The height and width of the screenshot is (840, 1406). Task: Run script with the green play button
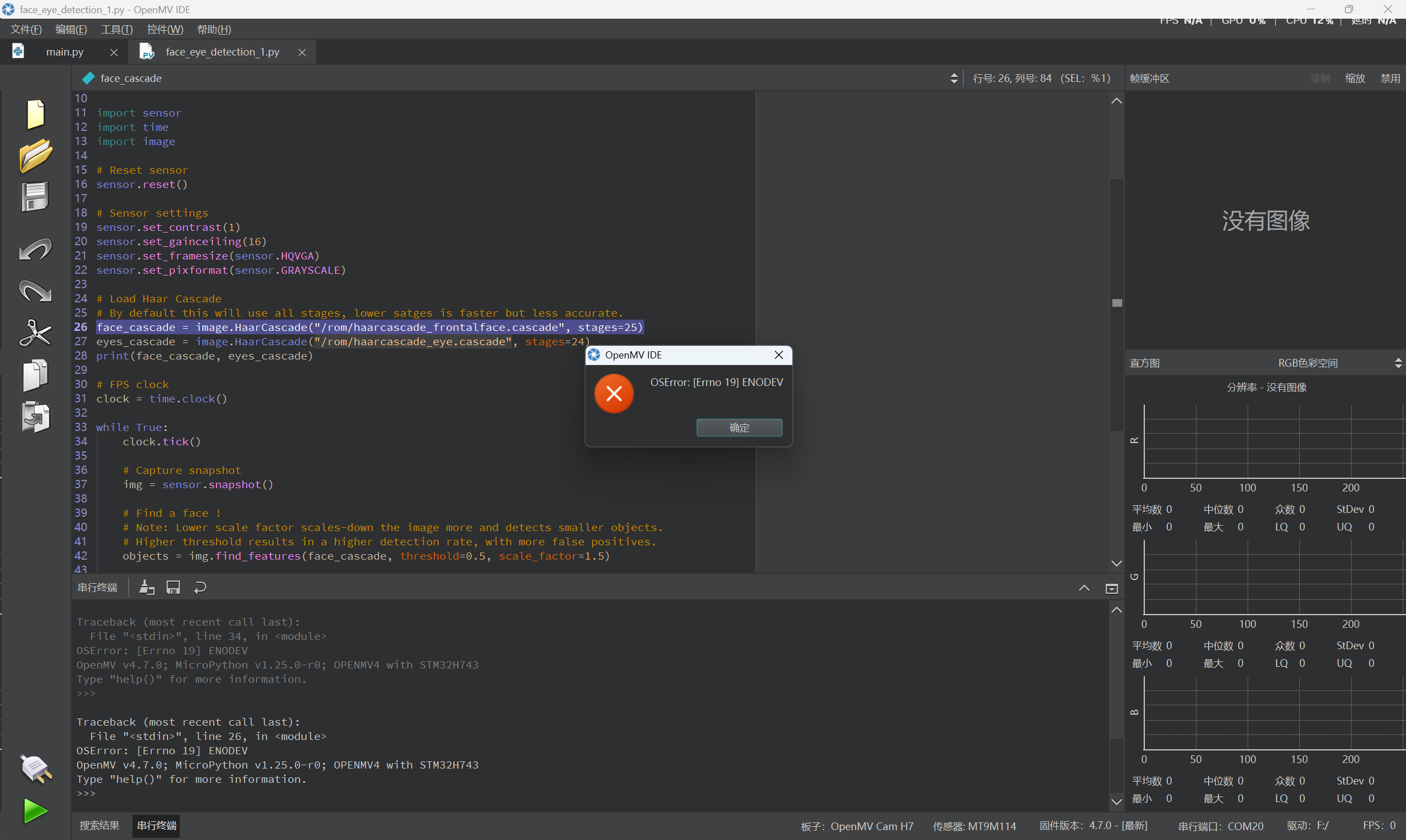(36, 810)
